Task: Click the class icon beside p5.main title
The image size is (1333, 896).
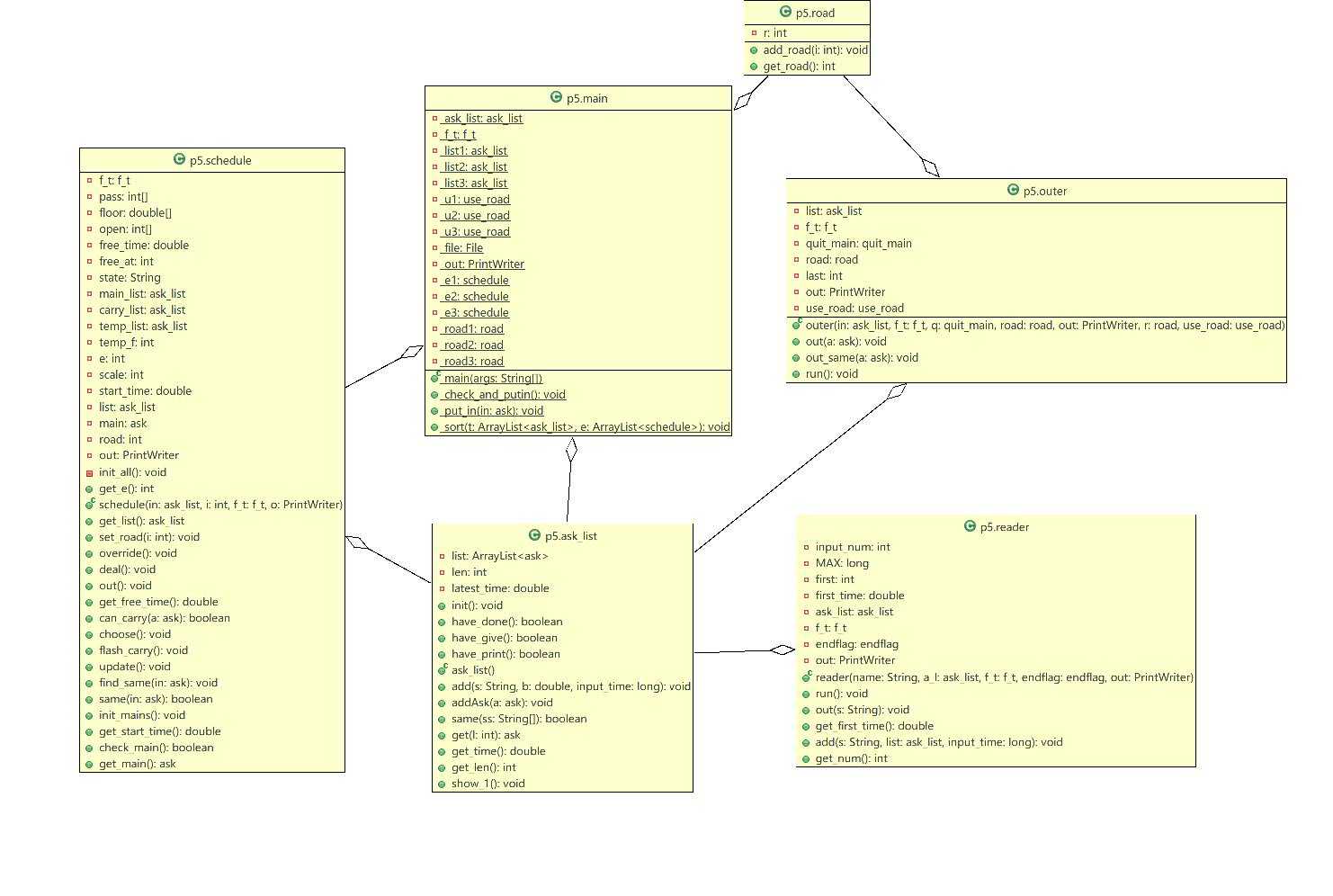Action: pyautogui.click(x=556, y=97)
